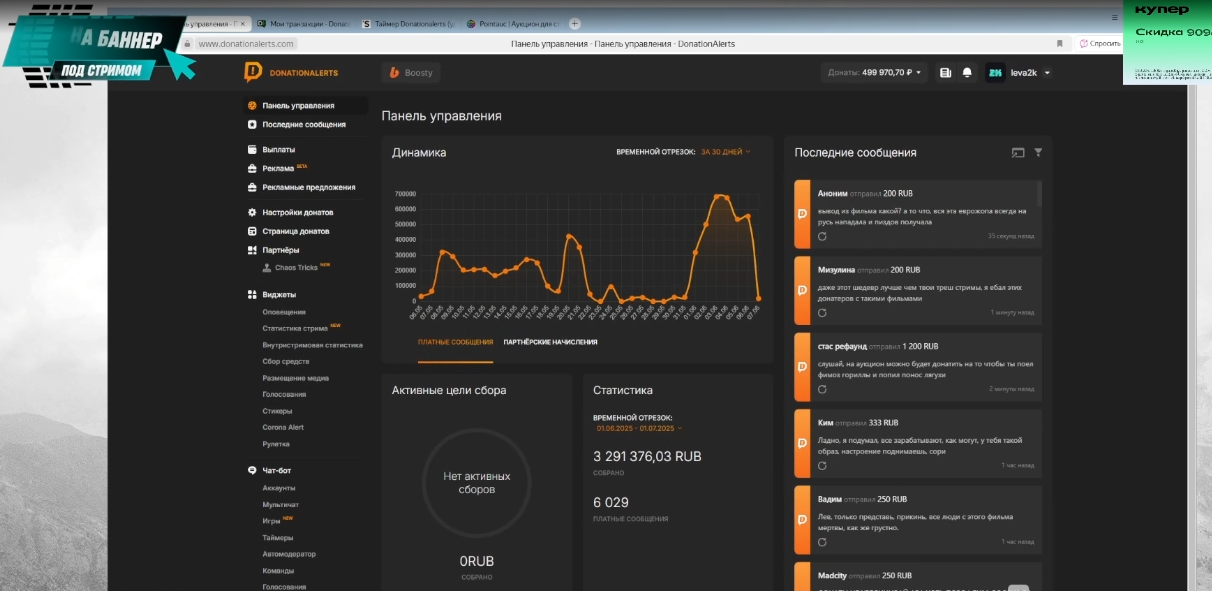
Task: Click the orange donation icon on Мизулина's message
Action: (801, 290)
